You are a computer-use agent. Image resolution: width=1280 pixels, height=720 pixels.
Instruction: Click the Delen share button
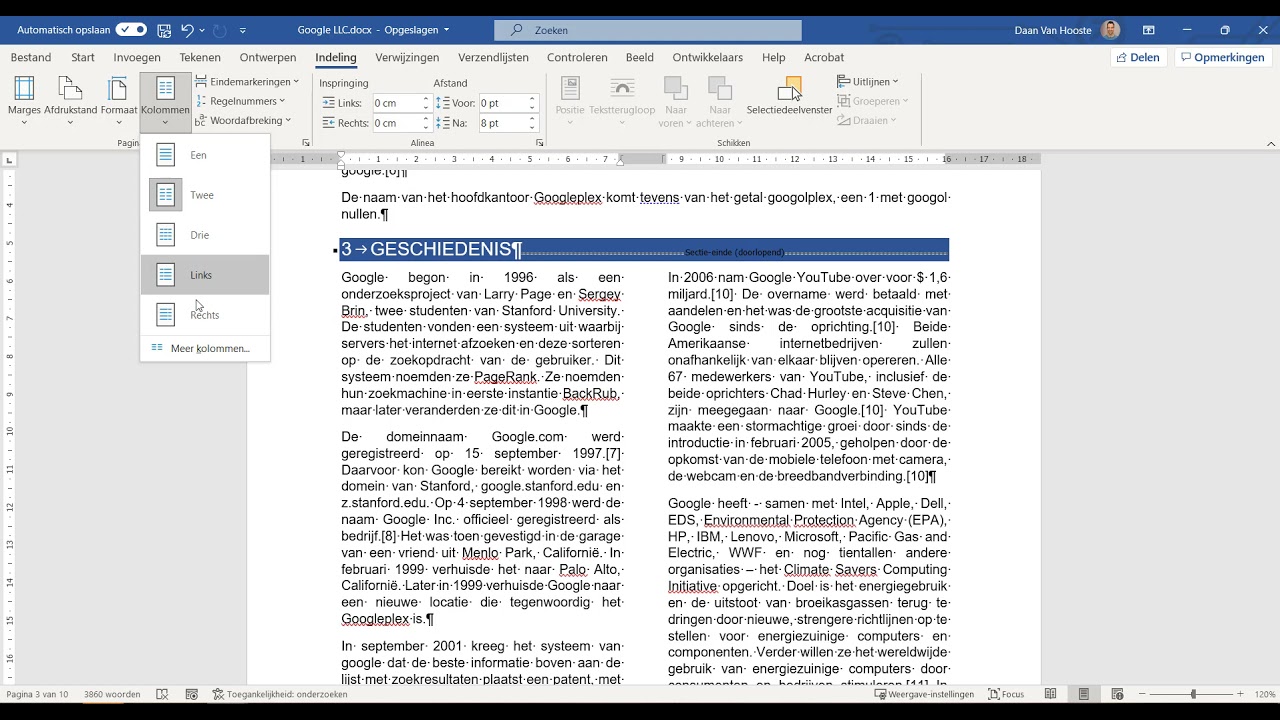(x=1138, y=57)
